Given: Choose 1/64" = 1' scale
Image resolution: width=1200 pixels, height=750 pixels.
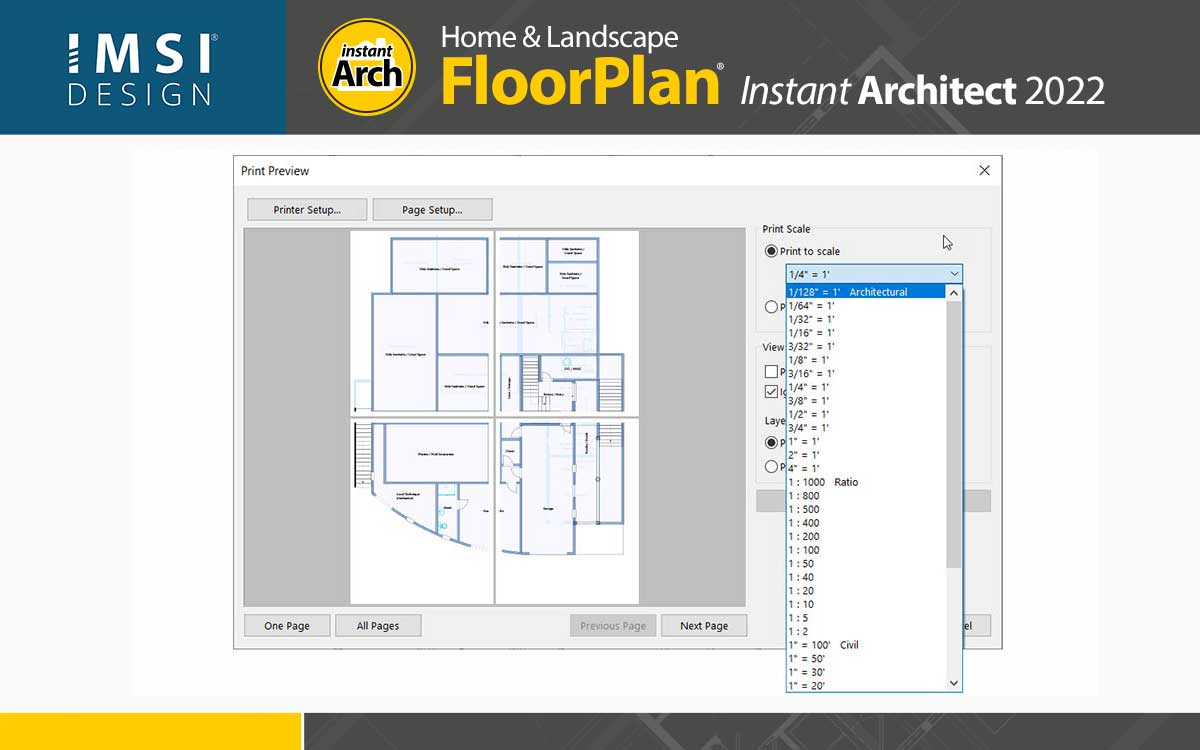Looking at the screenshot, I should (x=865, y=306).
